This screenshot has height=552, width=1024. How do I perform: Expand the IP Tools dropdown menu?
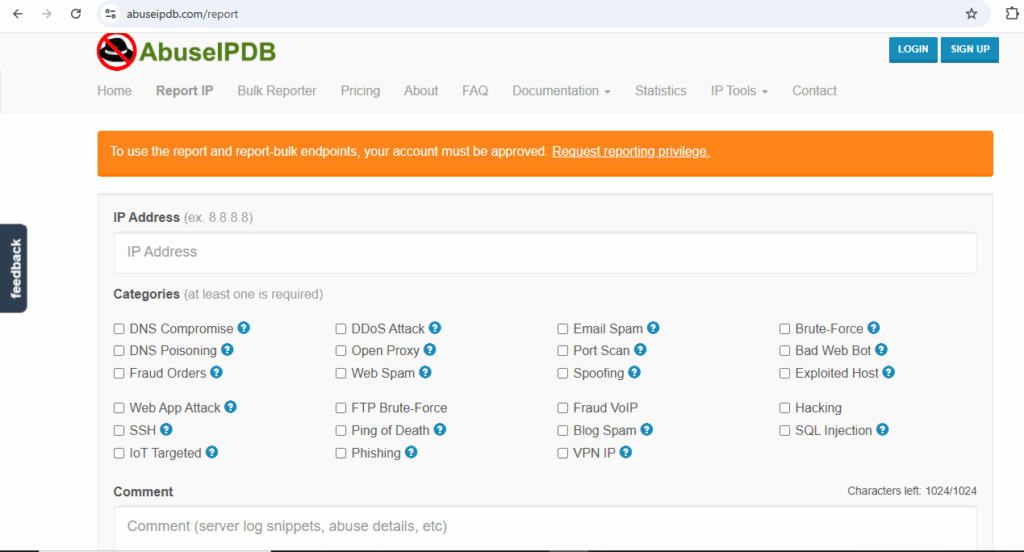(x=739, y=91)
